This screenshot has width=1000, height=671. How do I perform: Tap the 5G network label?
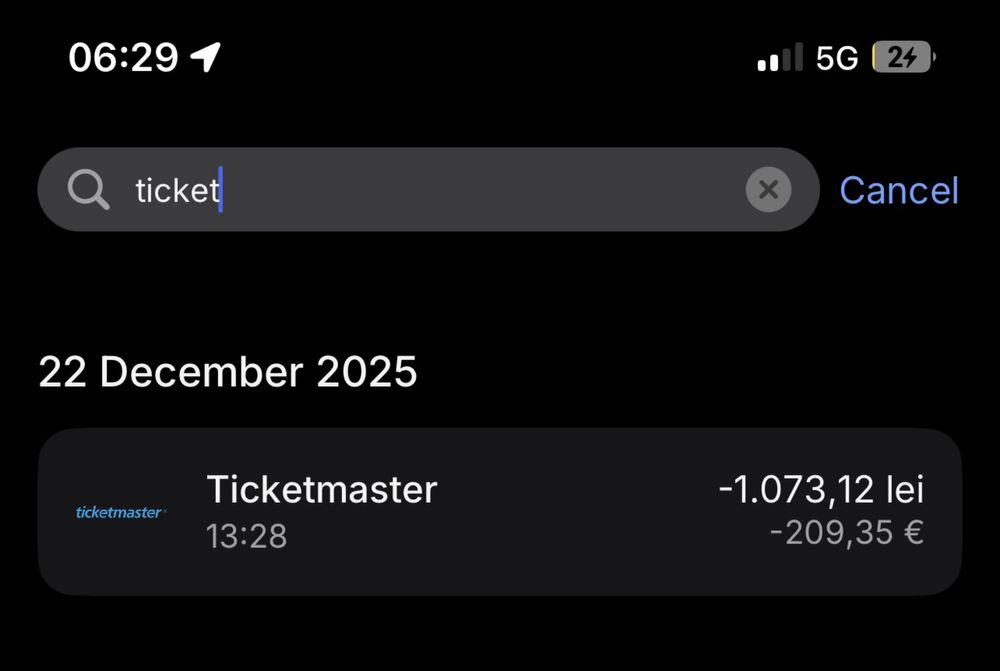tap(837, 58)
